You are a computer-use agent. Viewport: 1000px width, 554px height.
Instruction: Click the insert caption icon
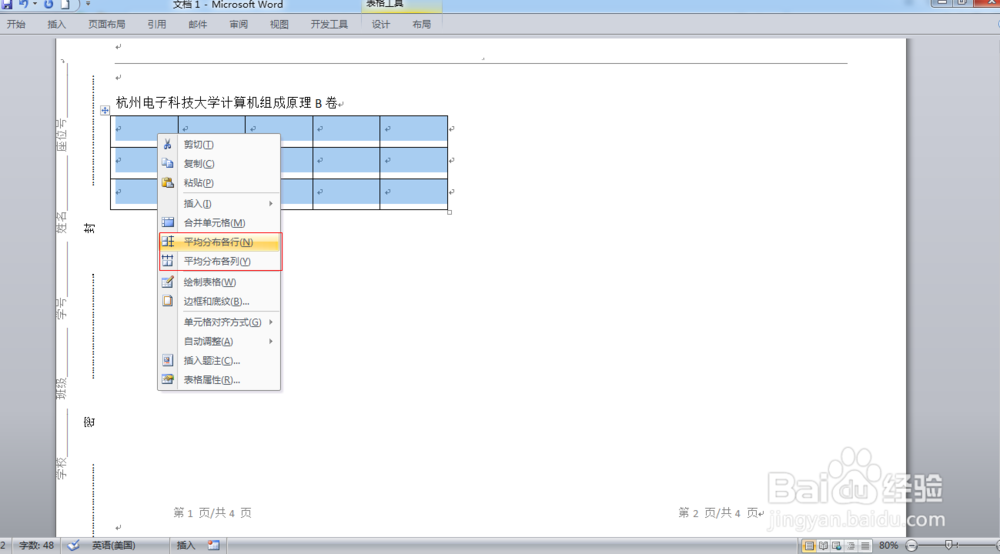coord(168,360)
